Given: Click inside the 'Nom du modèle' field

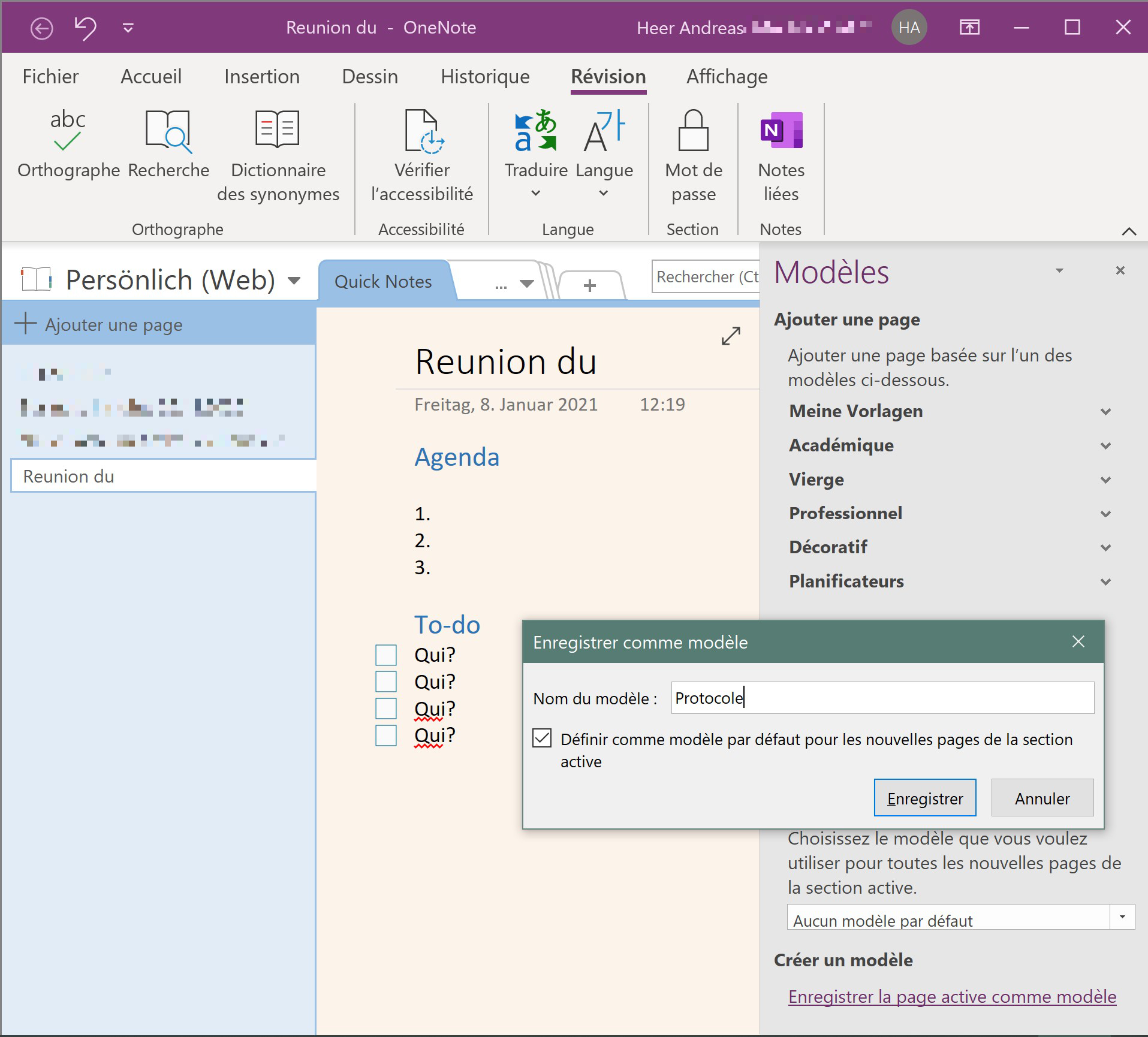Looking at the screenshot, I should (x=881, y=698).
